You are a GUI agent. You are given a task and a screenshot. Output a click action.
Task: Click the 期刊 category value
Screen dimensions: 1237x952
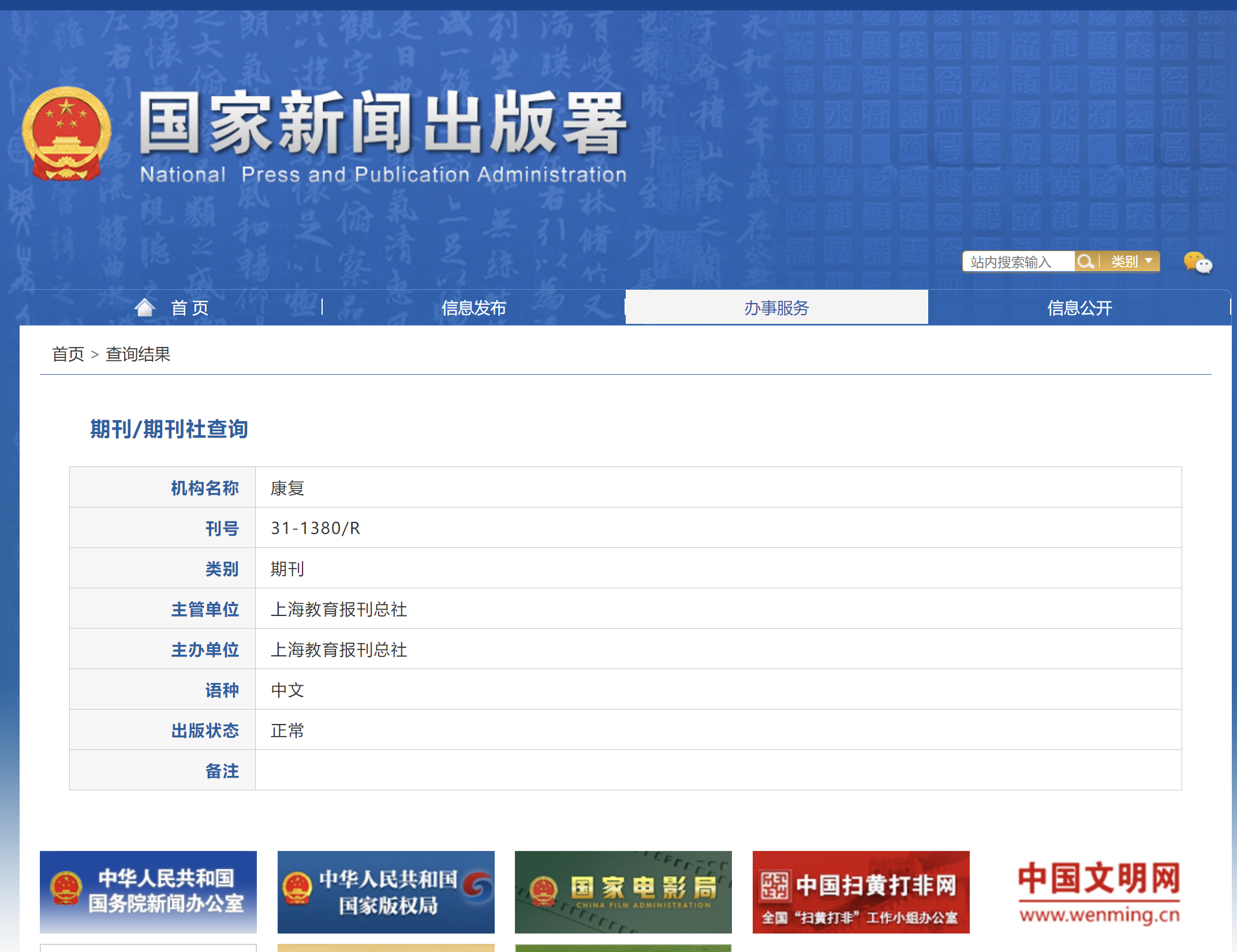287,569
